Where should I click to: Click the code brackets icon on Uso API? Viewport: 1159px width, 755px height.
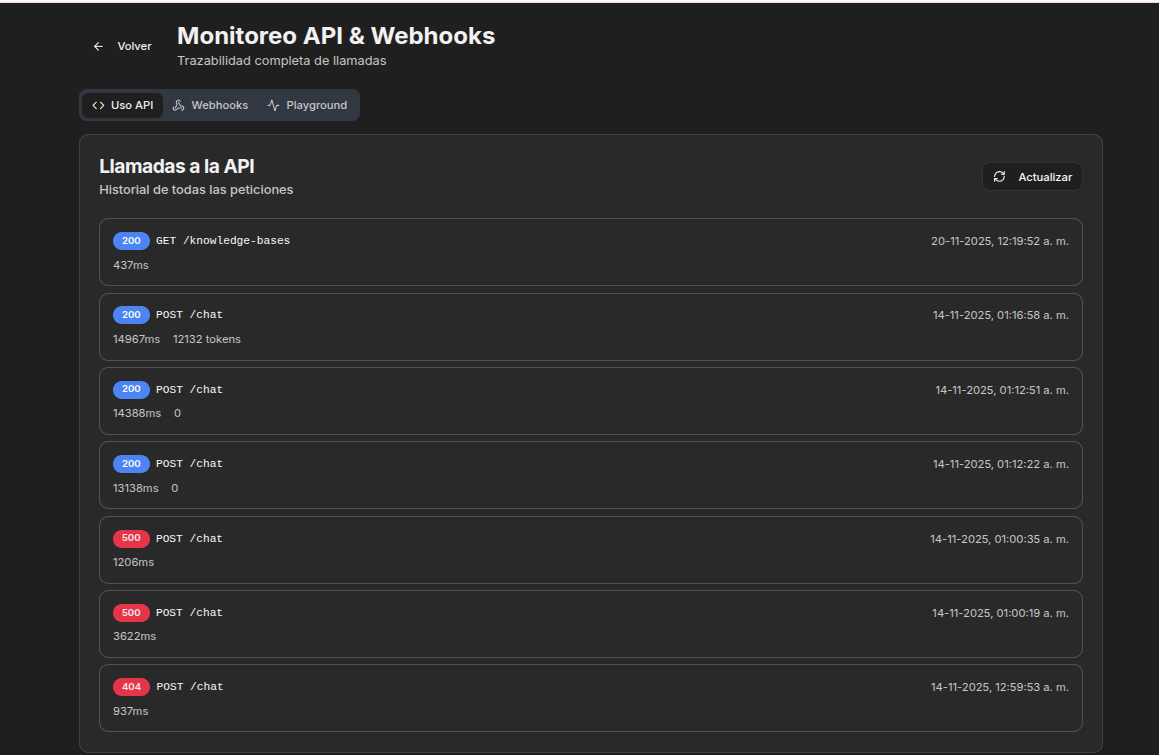tap(98, 106)
